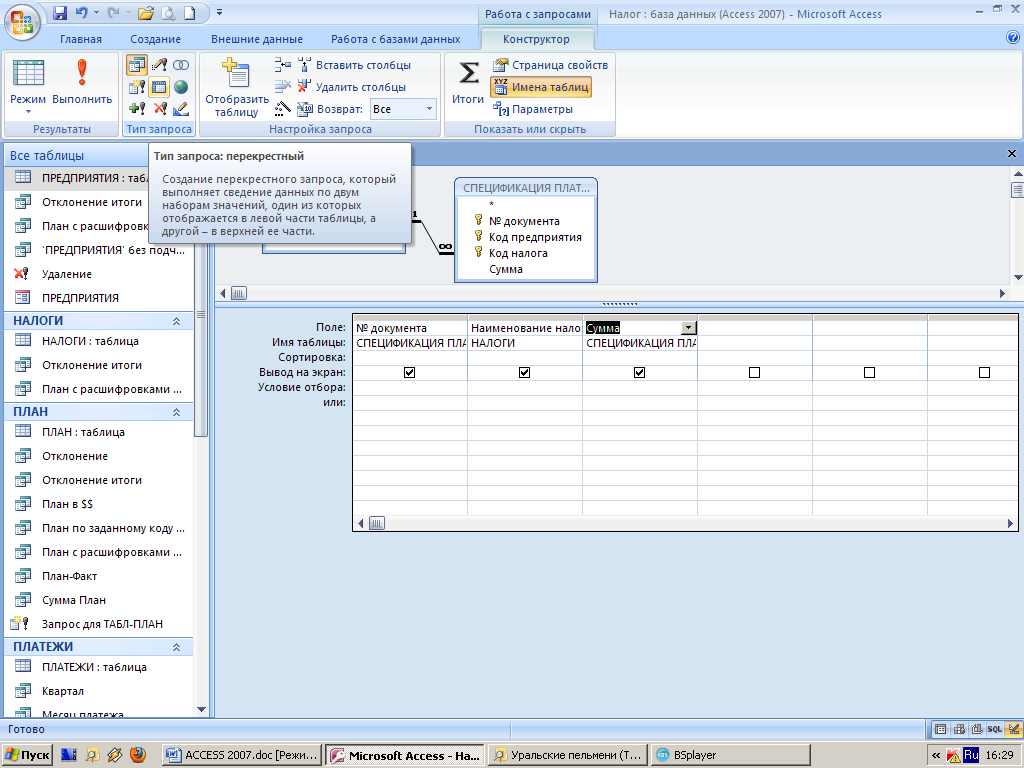The width and height of the screenshot is (1024, 768).
Task: Click the Kaspersky tray icon
Action: coord(953,755)
